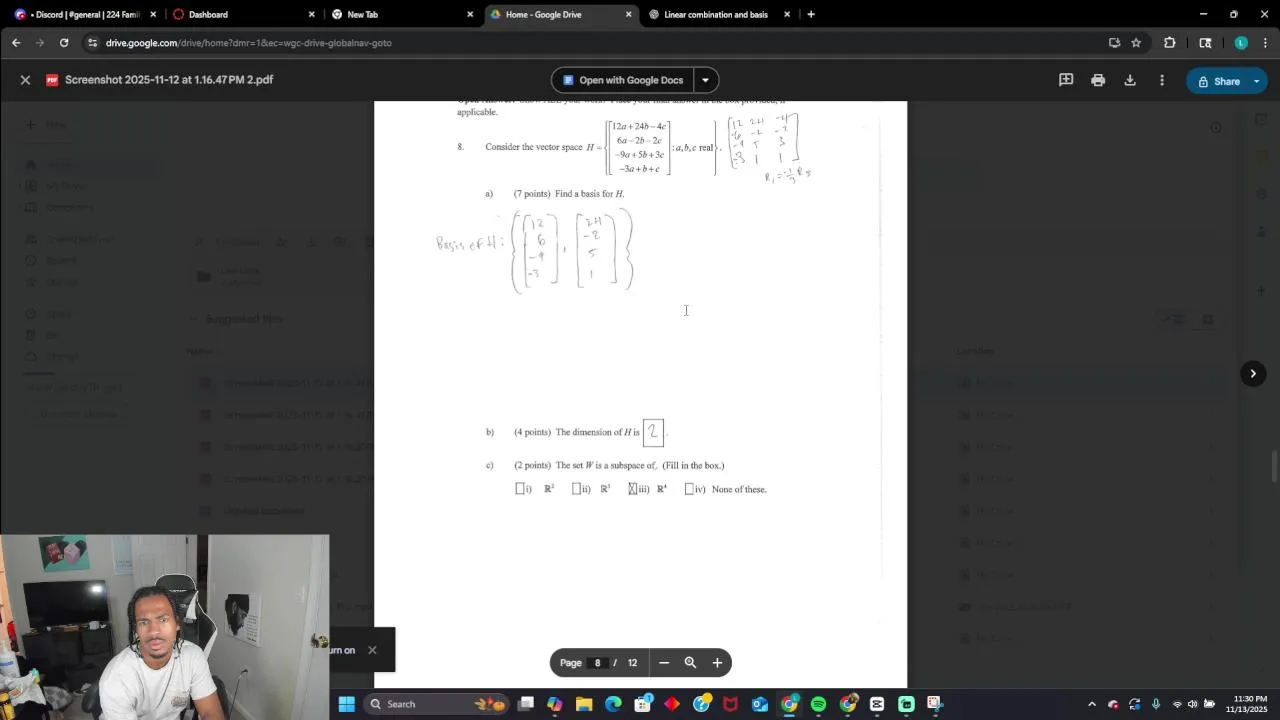Go back in browser history
Viewport: 1280px width, 720px height.
(16, 43)
